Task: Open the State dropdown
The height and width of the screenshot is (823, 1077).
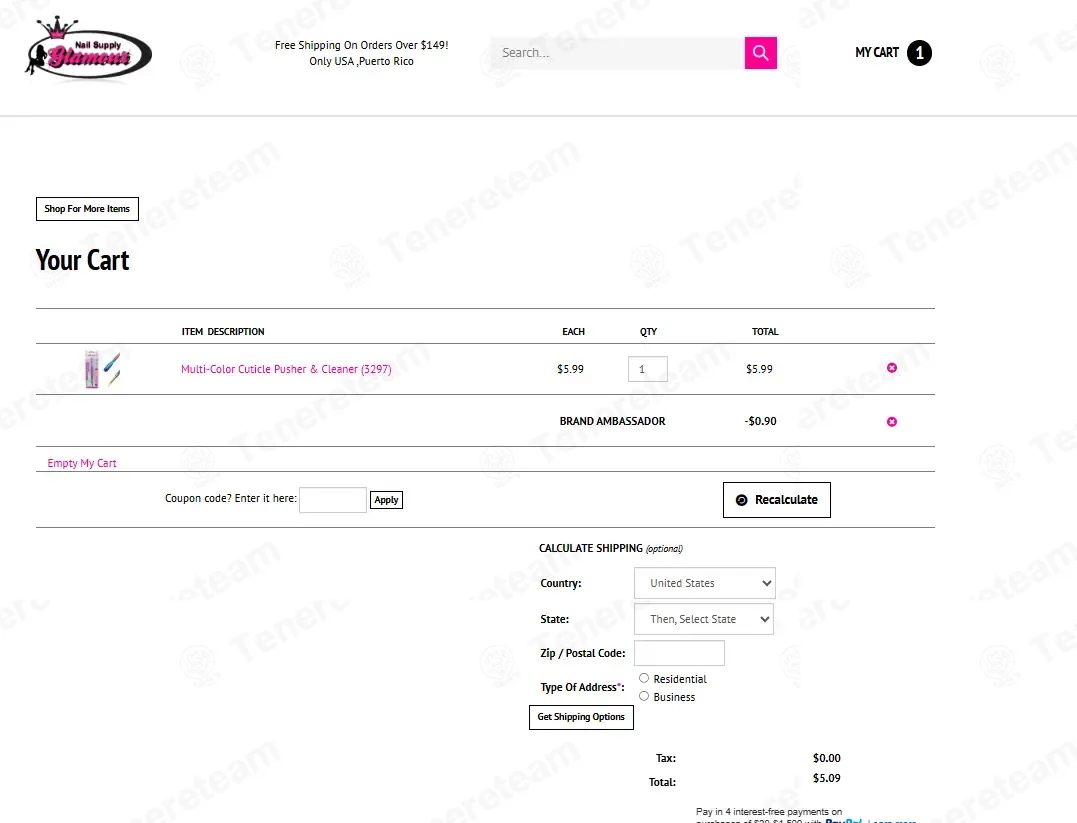Action: point(704,619)
